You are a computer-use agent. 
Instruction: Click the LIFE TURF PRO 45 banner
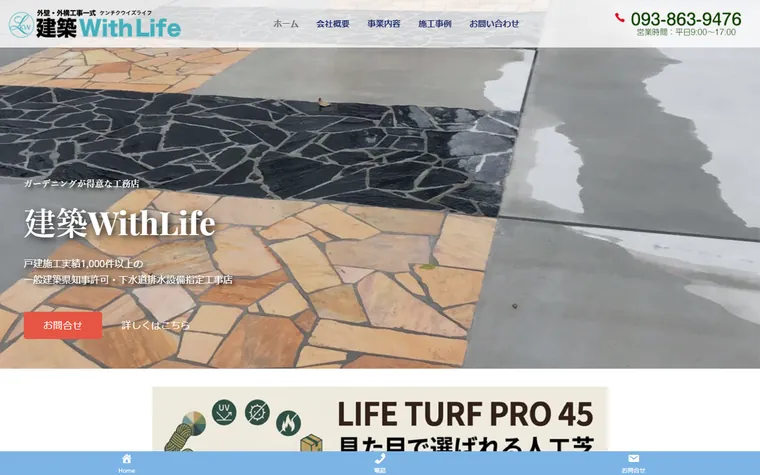click(x=380, y=419)
